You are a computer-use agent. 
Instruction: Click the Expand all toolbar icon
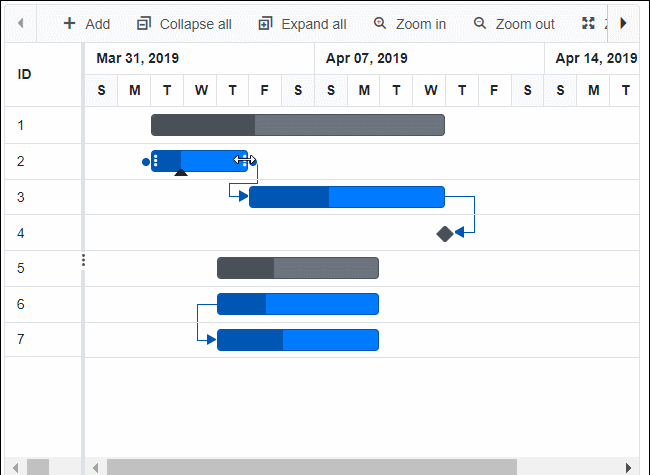[x=265, y=23]
